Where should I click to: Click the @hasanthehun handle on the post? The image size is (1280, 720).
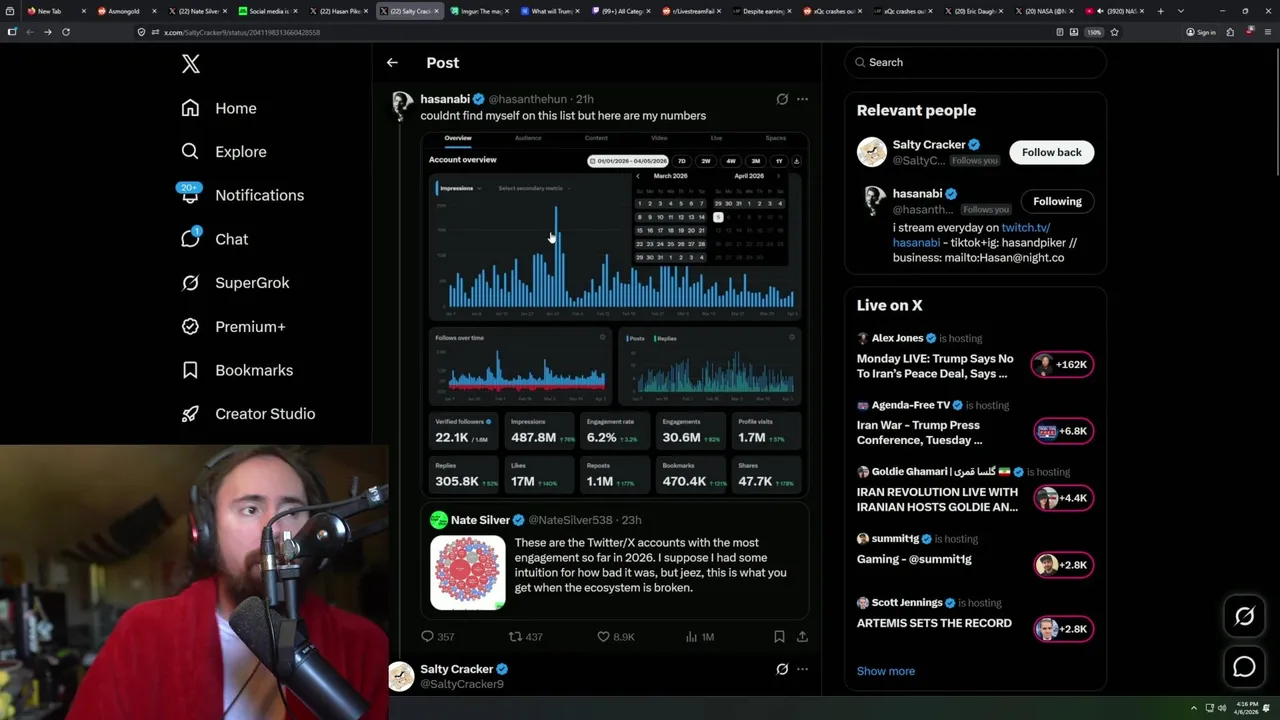click(x=527, y=99)
